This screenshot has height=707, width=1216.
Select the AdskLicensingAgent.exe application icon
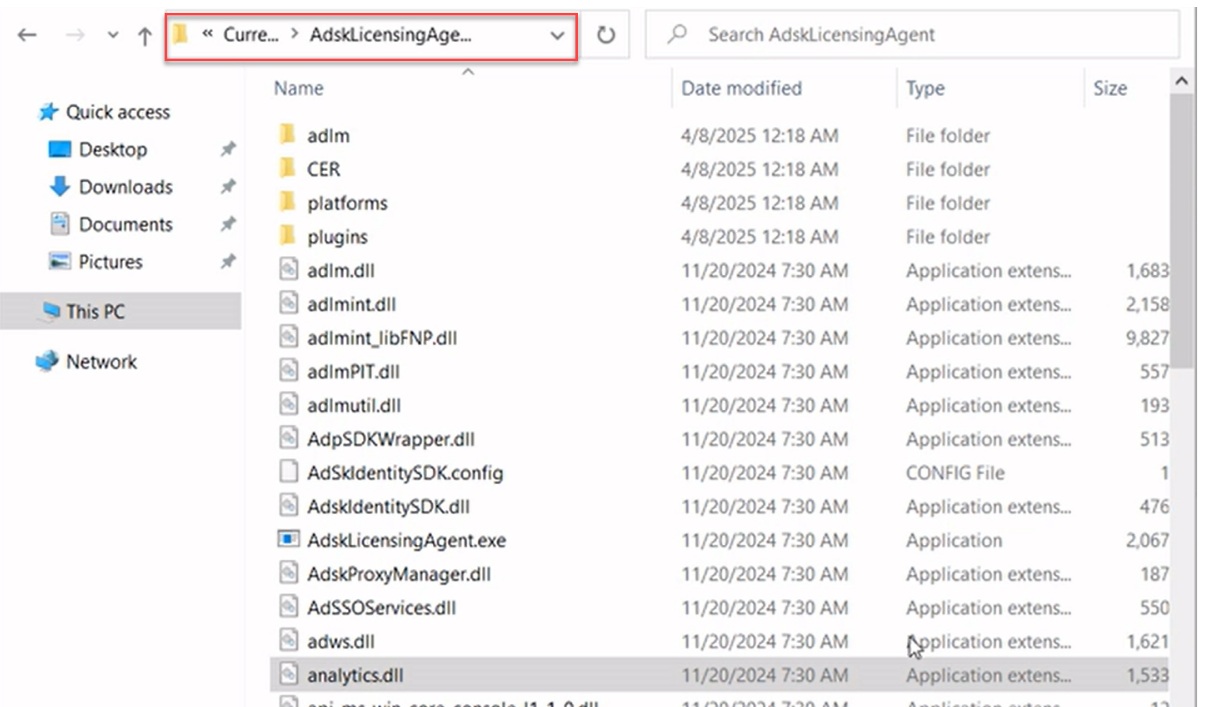tap(288, 540)
